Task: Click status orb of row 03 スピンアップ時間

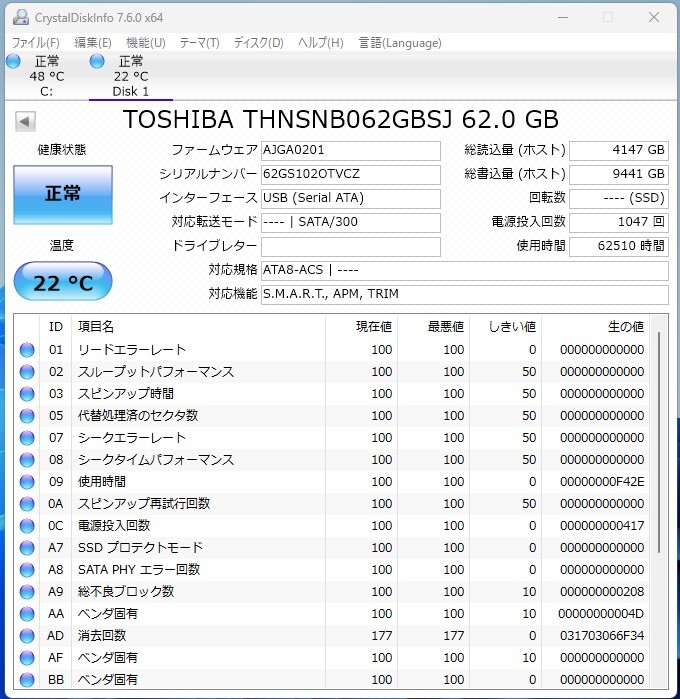Action: (x=27, y=394)
